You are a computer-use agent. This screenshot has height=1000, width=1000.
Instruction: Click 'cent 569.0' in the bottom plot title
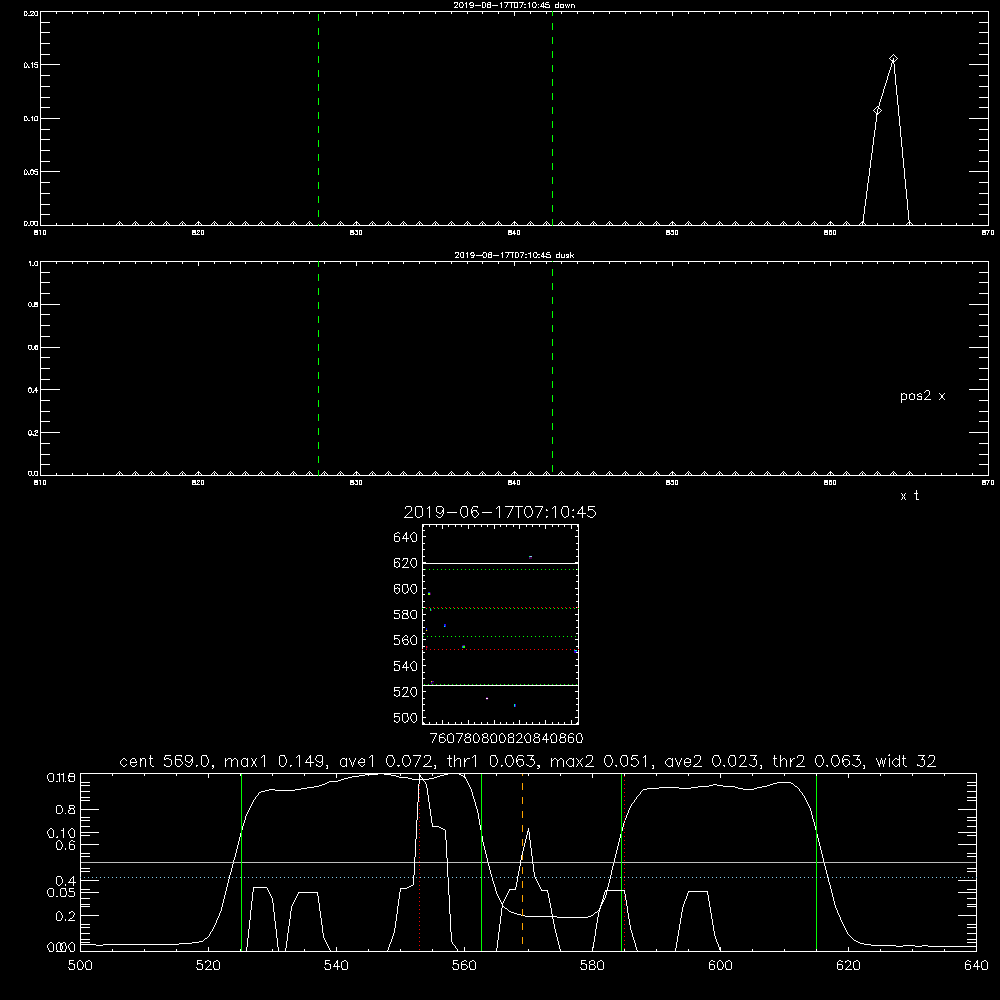pos(165,761)
